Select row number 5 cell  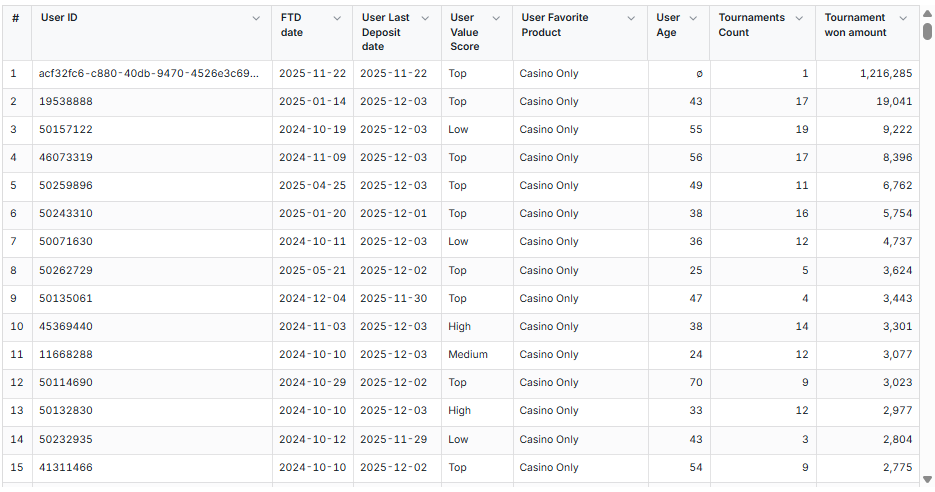(x=14, y=186)
